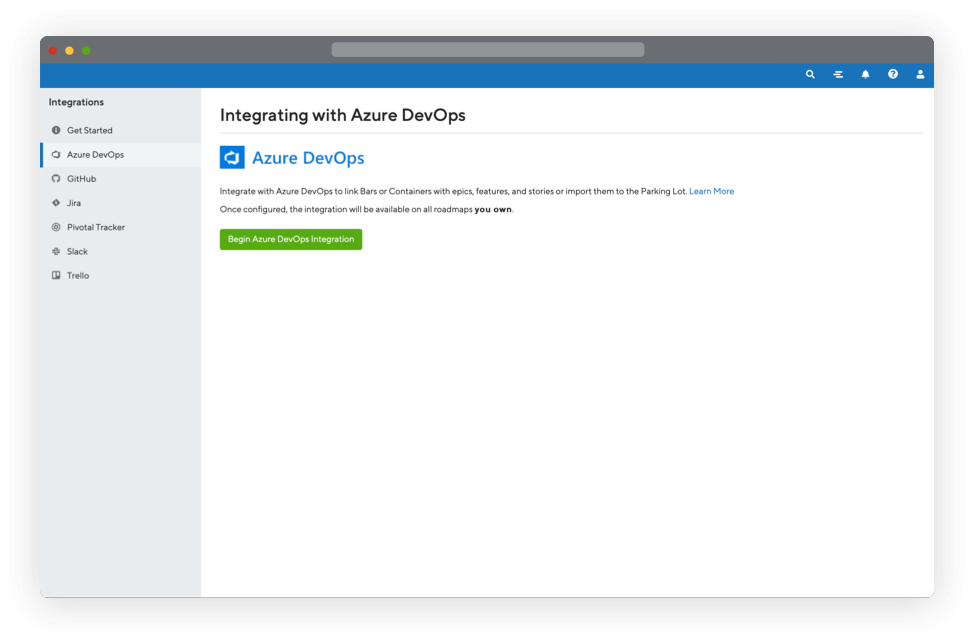Screen dimensions: 974x642
Task: Open the help question mark icon
Action: tap(893, 74)
